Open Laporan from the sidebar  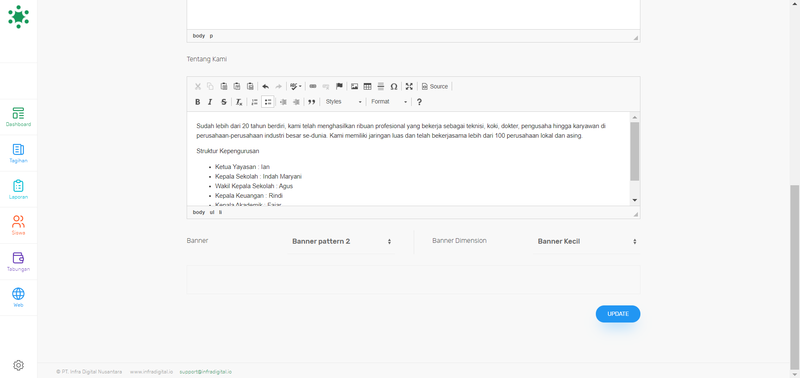pos(18,189)
